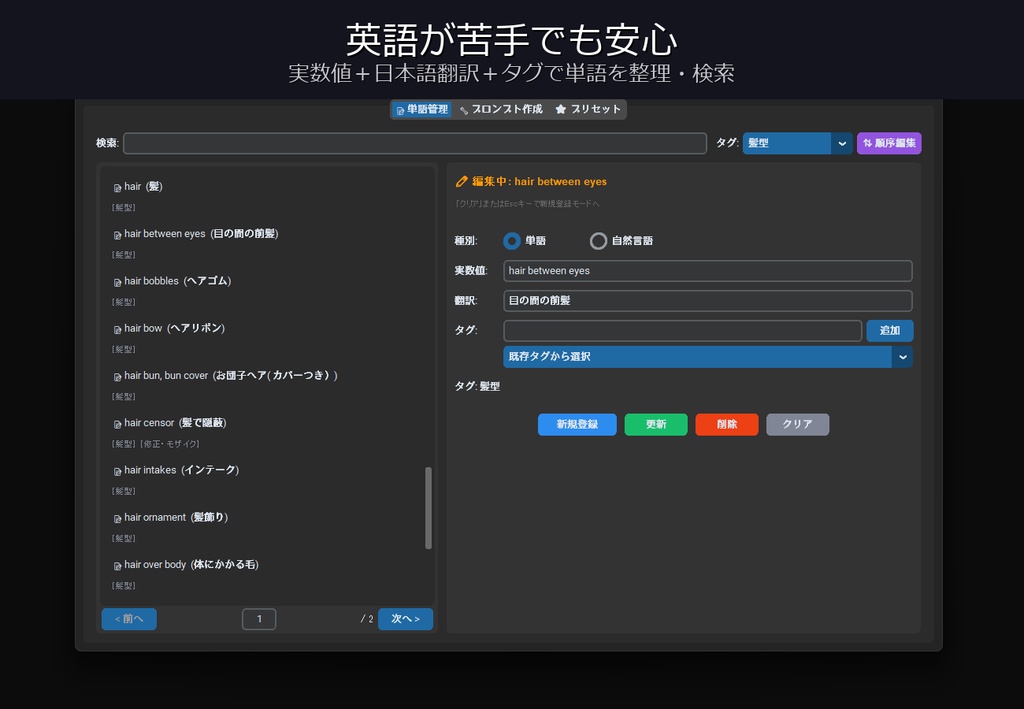The width and height of the screenshot is (1024, 709).
Task: Click the document icon next to "hair censor"
Action: pos(117,423)
